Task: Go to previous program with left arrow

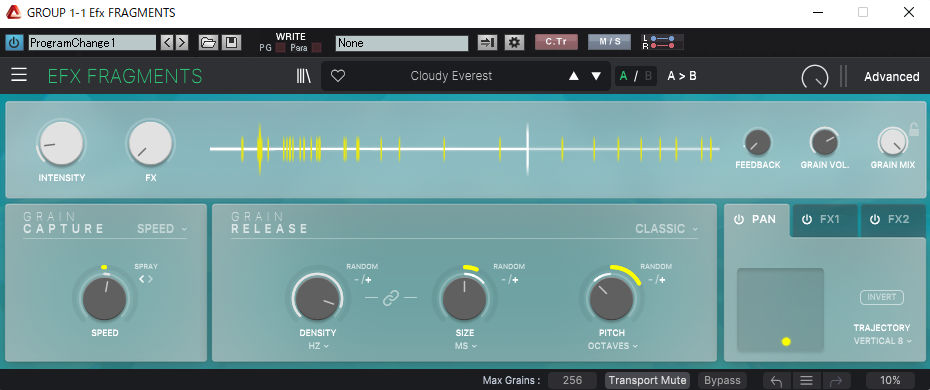Action: 167,43
